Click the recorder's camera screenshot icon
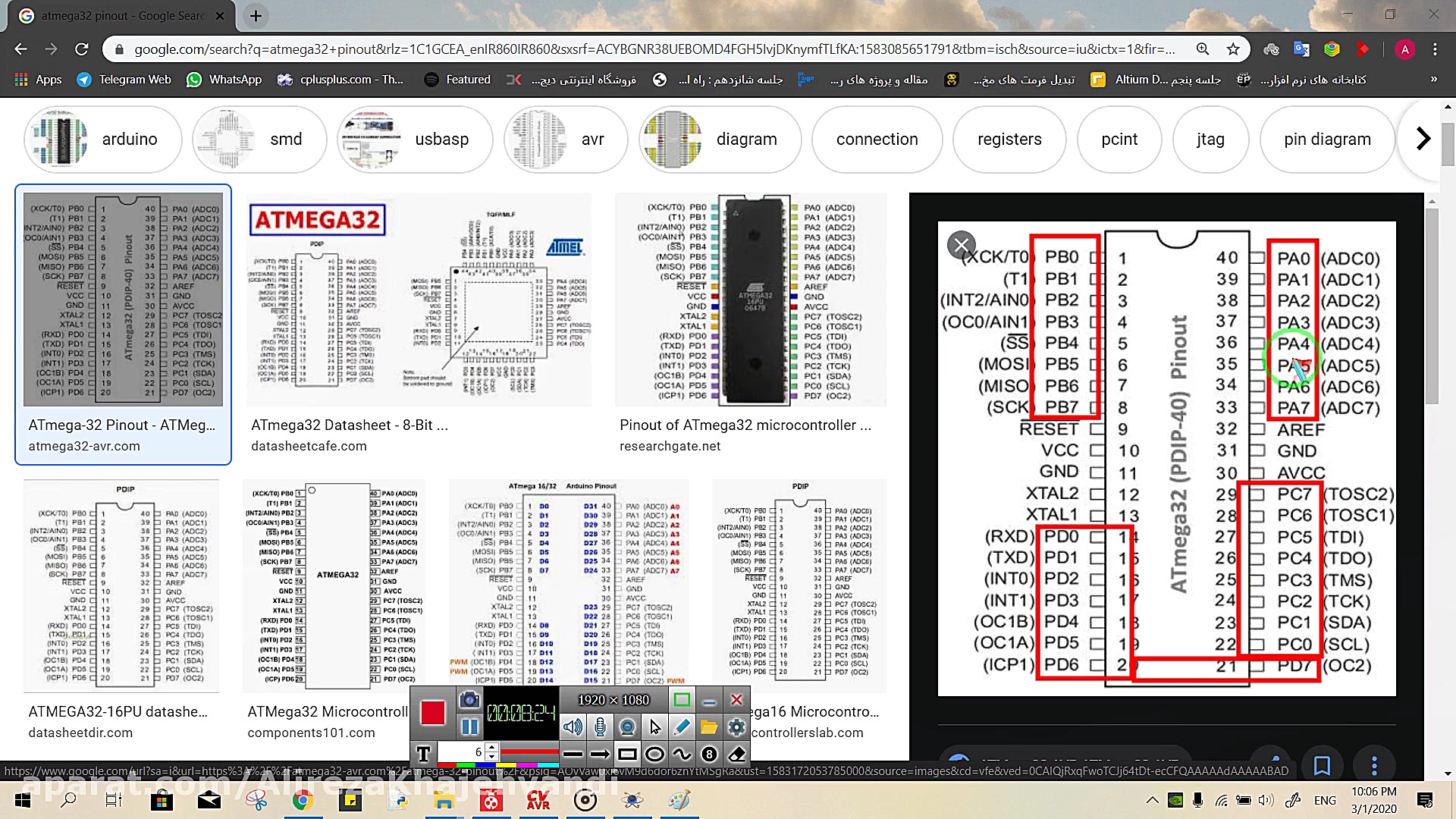The image size is (1456, 819). tap(469, 700)
